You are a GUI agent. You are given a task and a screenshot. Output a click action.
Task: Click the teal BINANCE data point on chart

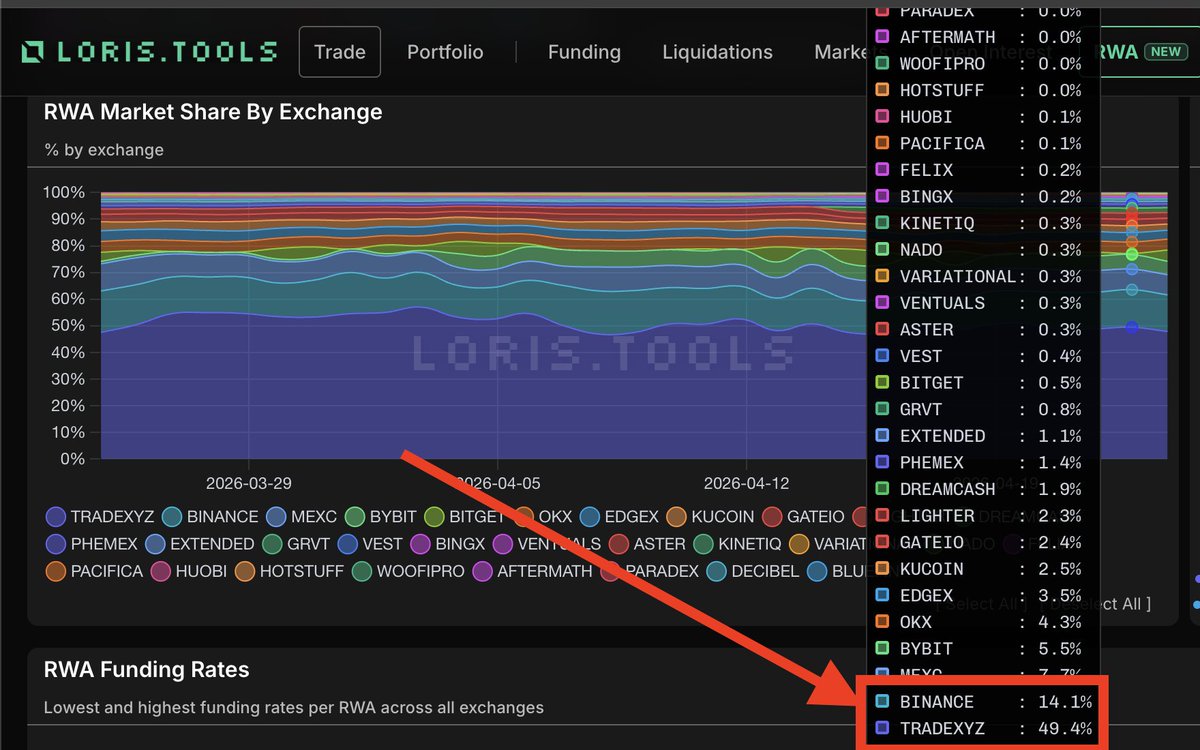click(1132, 290)
